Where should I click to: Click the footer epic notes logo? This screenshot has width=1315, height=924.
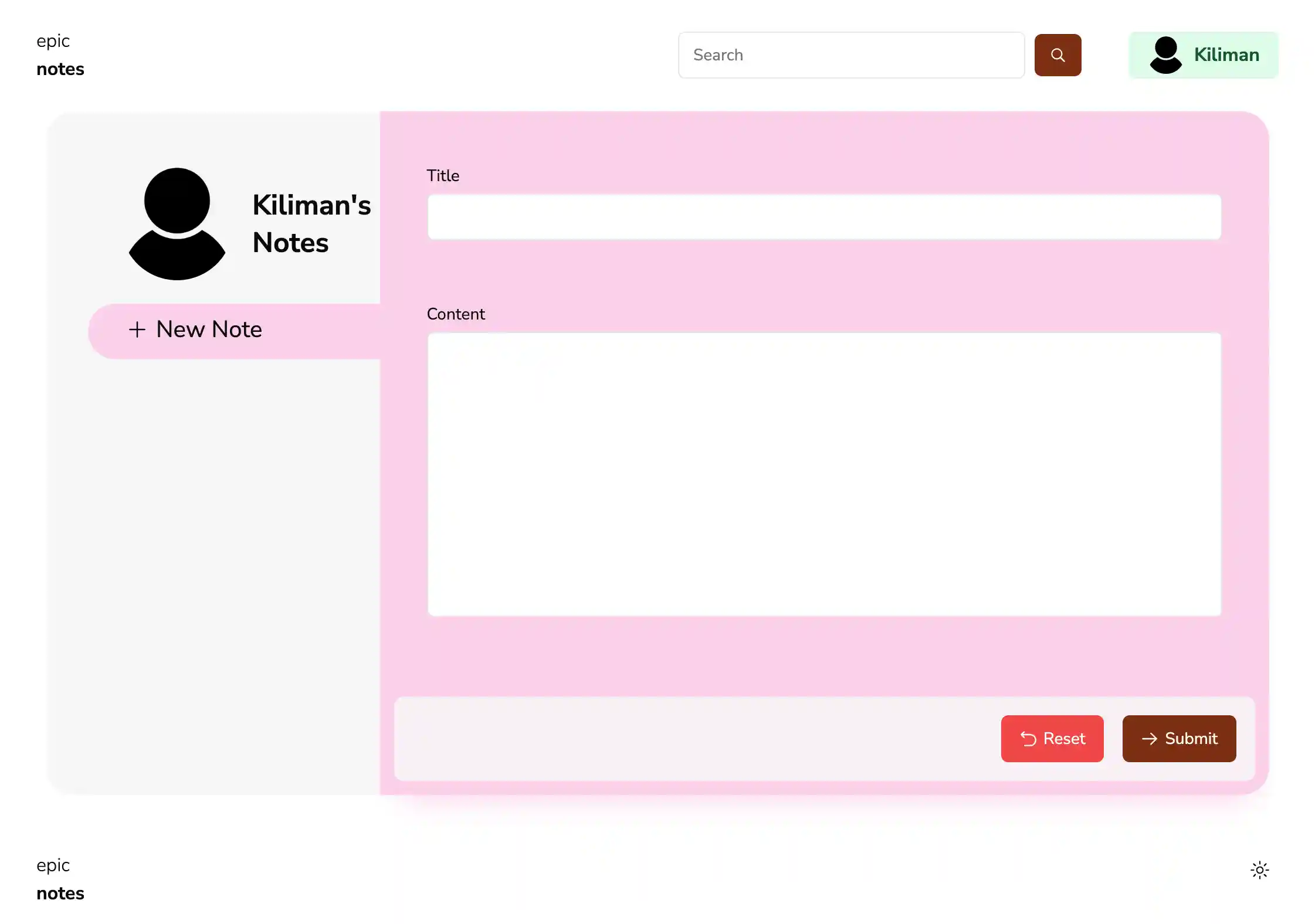coord(60,879)
